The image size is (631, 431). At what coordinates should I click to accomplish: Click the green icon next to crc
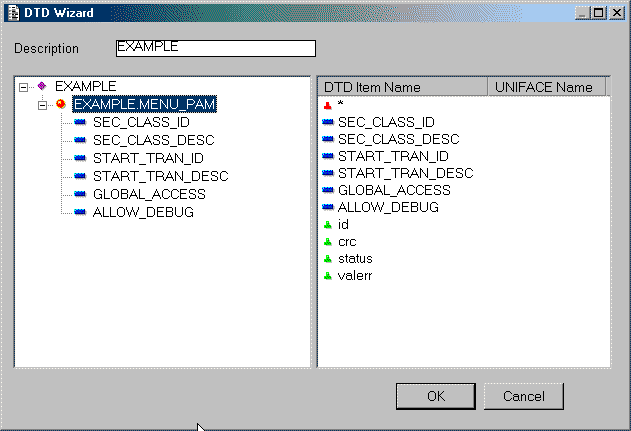tap(327, 242)
